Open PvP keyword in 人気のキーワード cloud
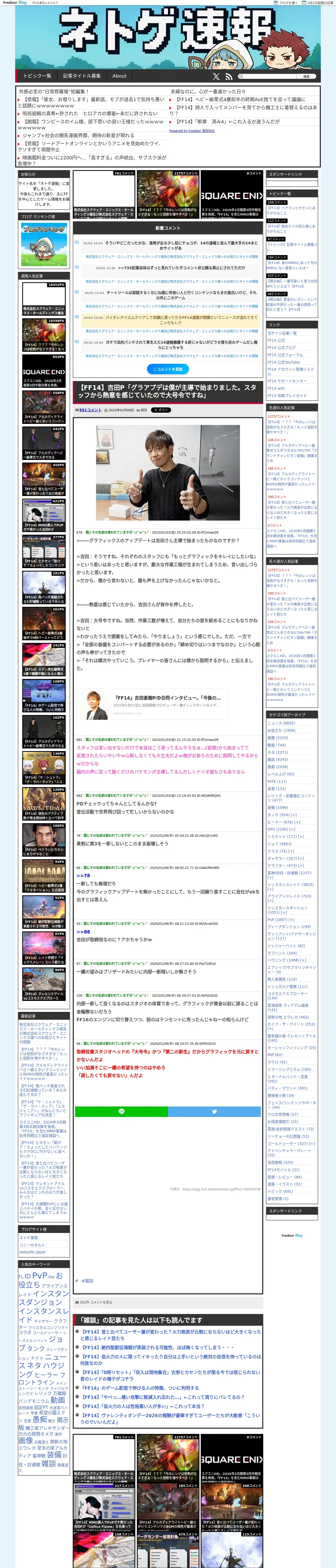 39,1275
